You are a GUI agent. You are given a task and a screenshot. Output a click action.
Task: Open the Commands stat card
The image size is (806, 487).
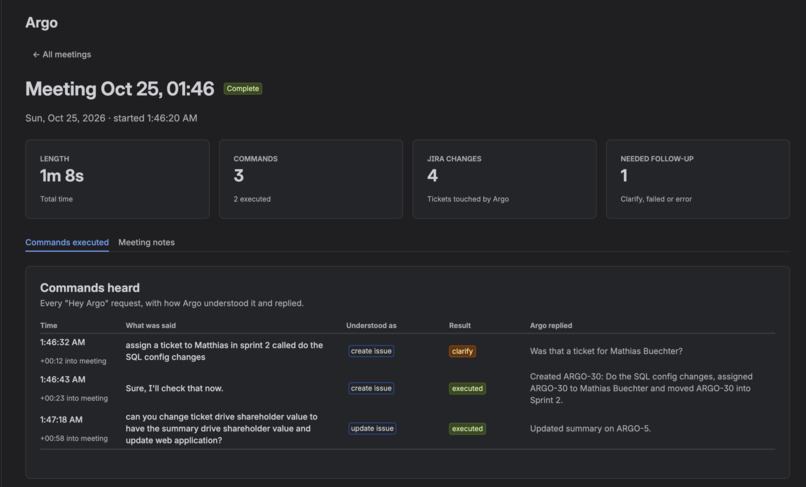(x=311, y=179)
